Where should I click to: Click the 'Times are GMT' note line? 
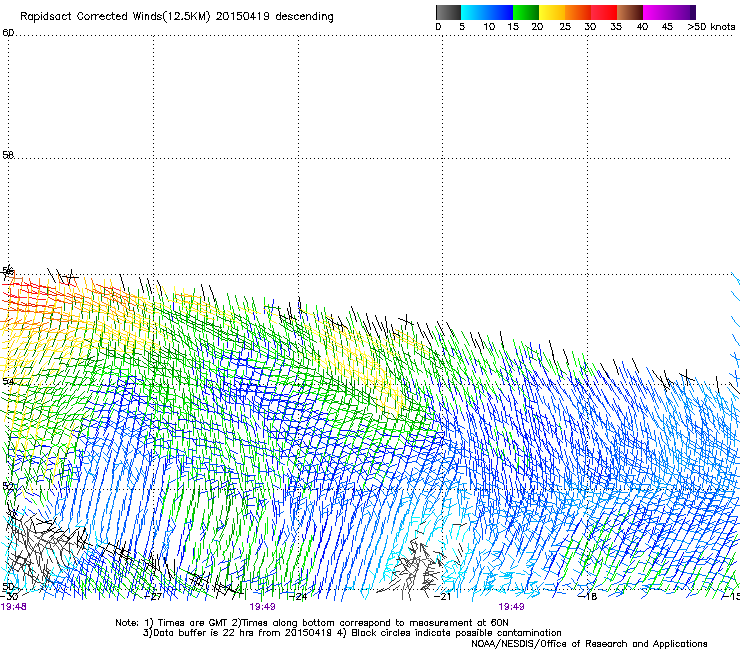pyautogui.click(x=312, y=623)
